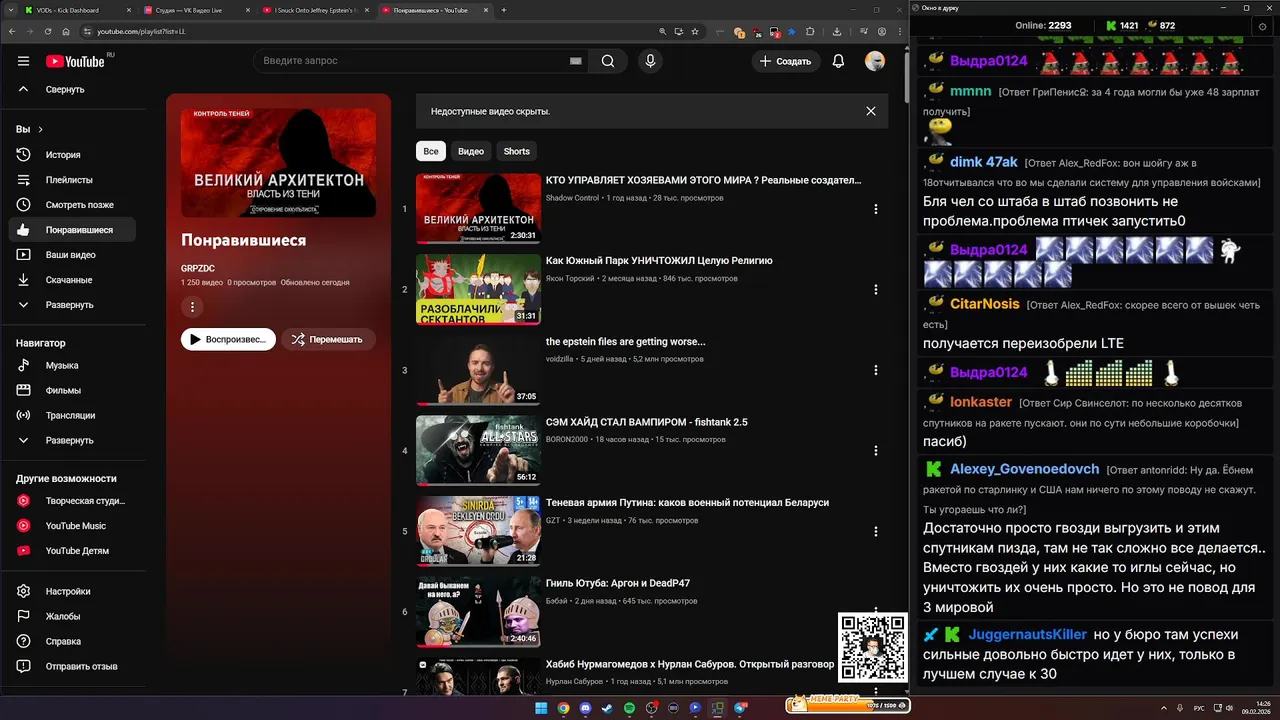Click the YouTube search input field
The image size is (1280, 720).
click(414, 61)
